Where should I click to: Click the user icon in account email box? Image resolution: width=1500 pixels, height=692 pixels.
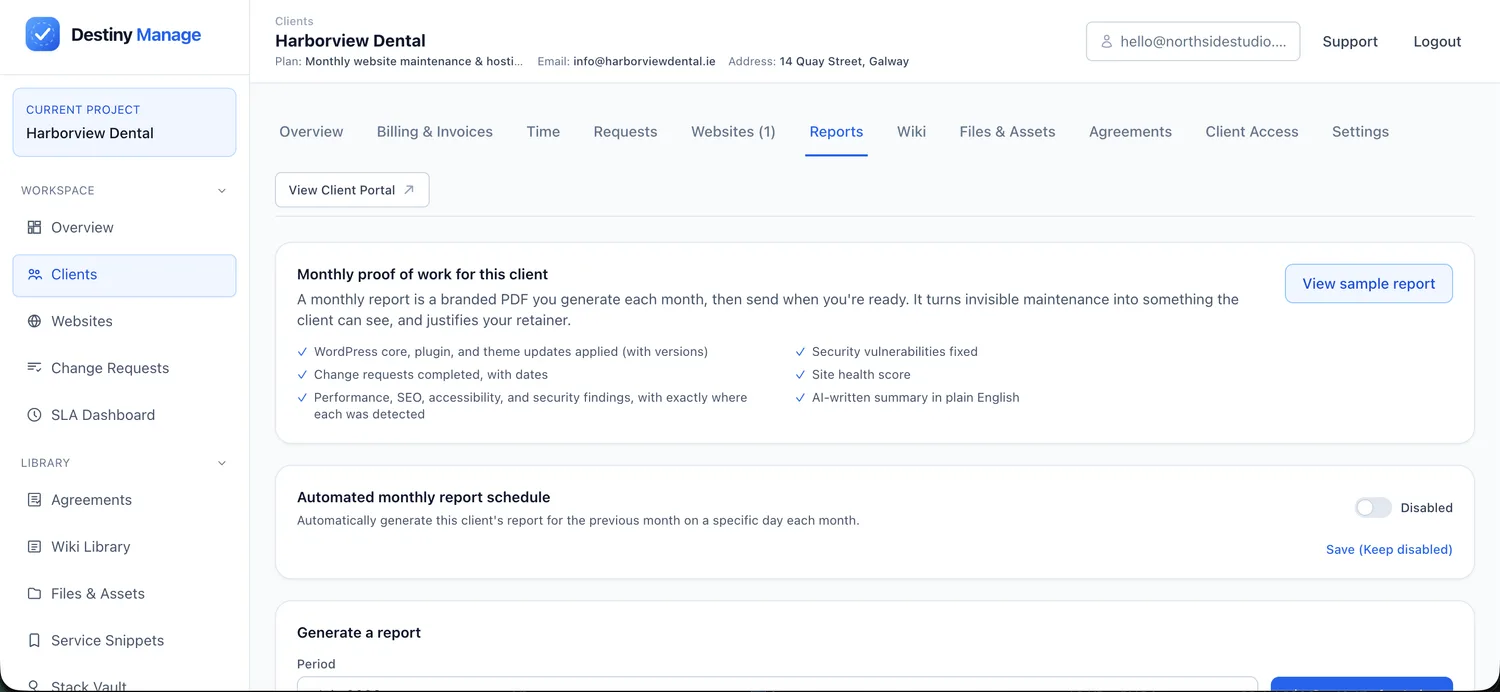tap(1107, 42)
